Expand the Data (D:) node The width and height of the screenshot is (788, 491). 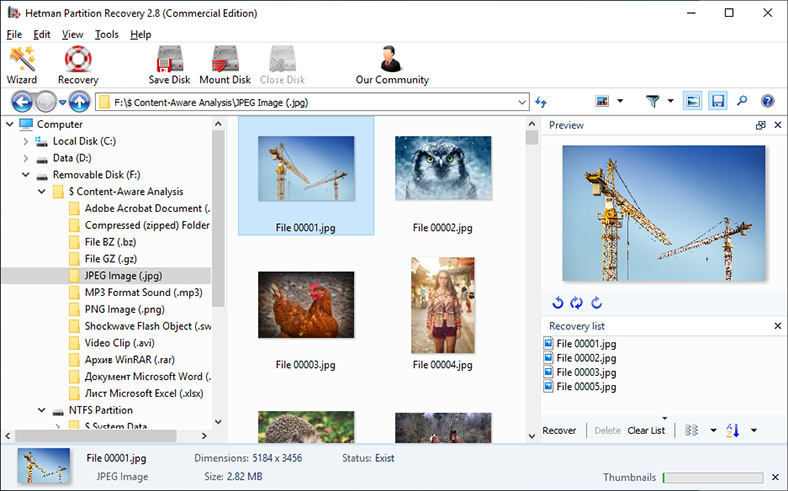click(x=26, y=158)
